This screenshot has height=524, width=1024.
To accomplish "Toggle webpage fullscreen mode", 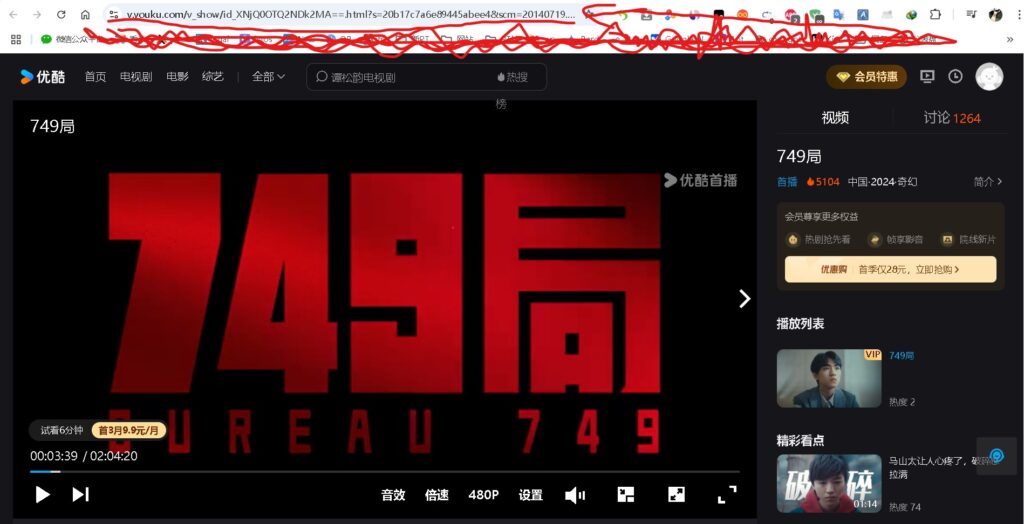I will pyautogui.click(x=676, y=495).
